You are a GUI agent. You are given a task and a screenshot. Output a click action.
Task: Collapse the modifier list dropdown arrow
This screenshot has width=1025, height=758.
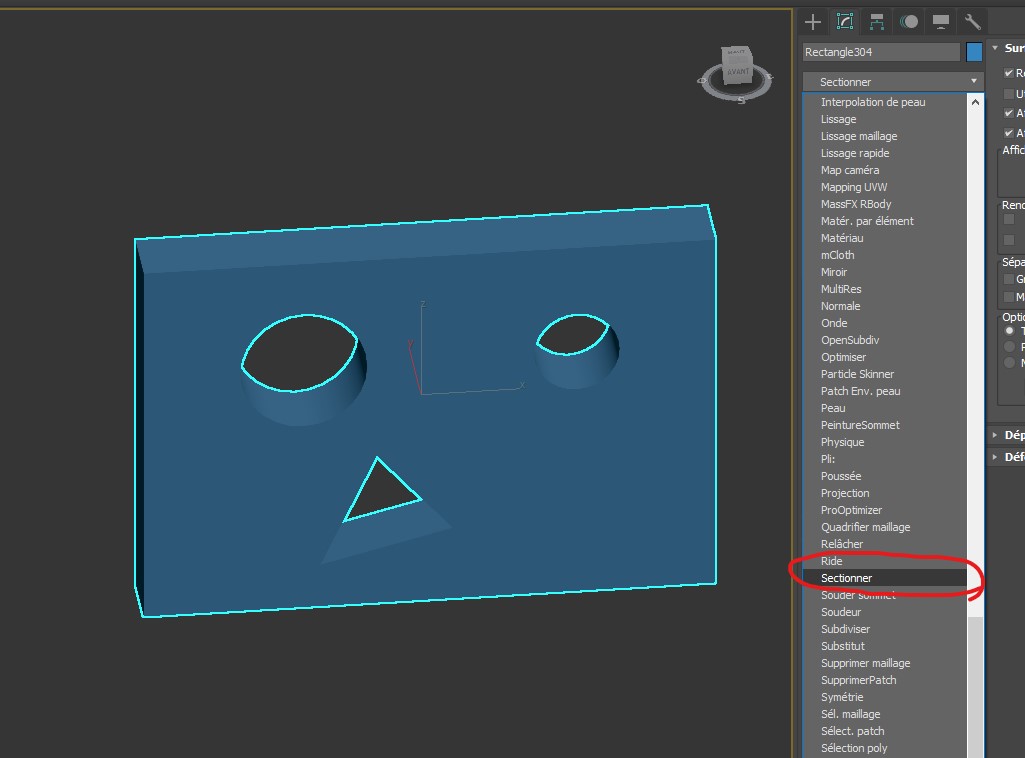click(973, 81)
